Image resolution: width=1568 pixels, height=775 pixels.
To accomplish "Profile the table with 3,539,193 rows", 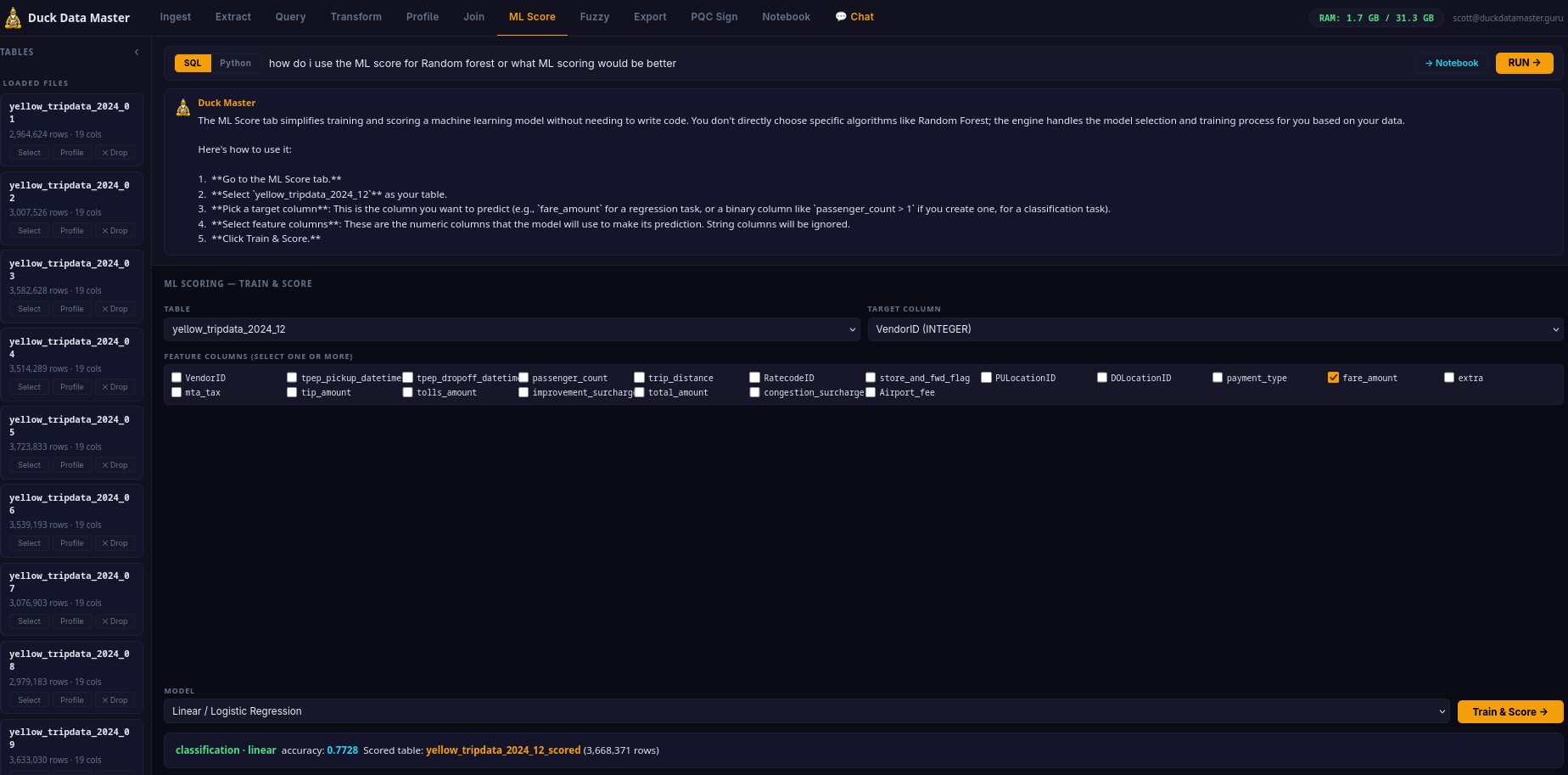I will pos(72,543).
